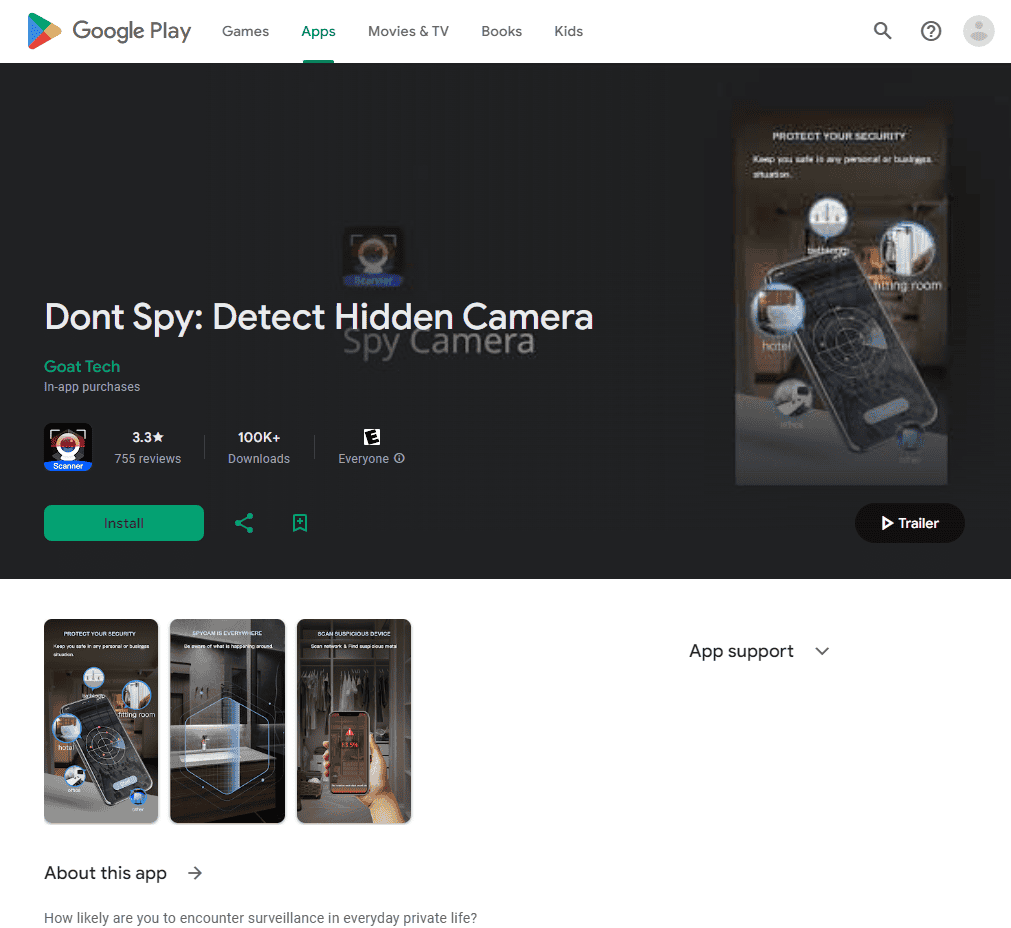Play the Trailer video

pyautogui.click(x=910, y=523)
